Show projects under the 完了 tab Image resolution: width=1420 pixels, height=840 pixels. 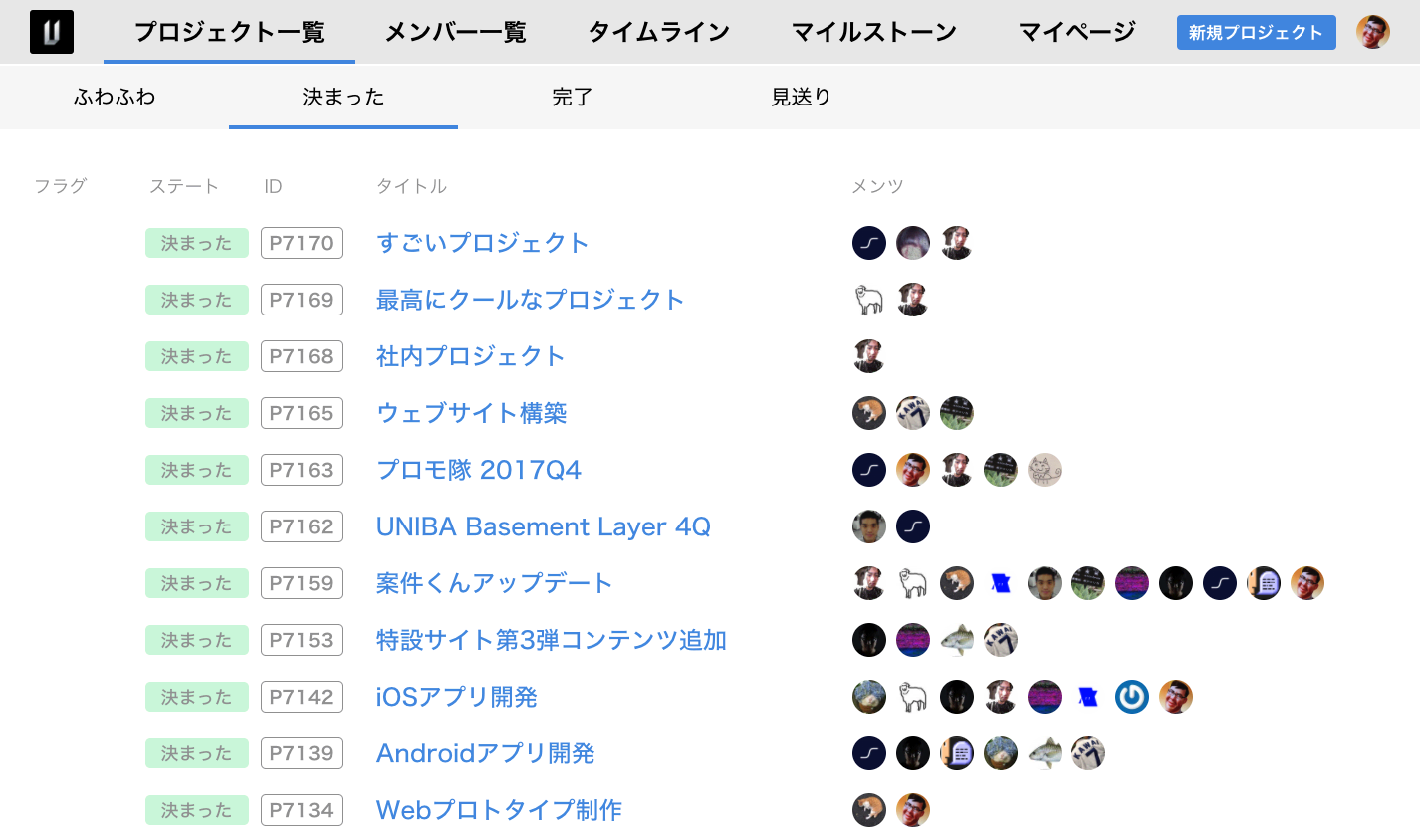[x=572, y=97]
